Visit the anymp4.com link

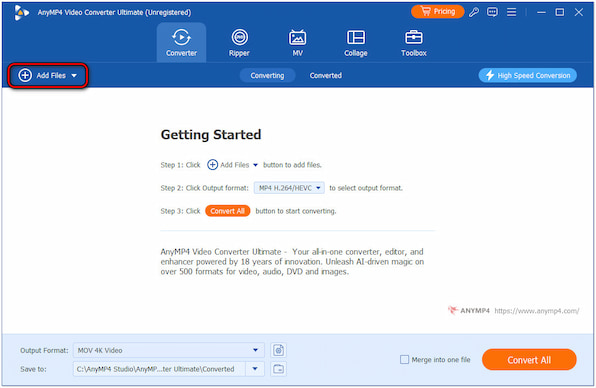click(x=537, y=311)
